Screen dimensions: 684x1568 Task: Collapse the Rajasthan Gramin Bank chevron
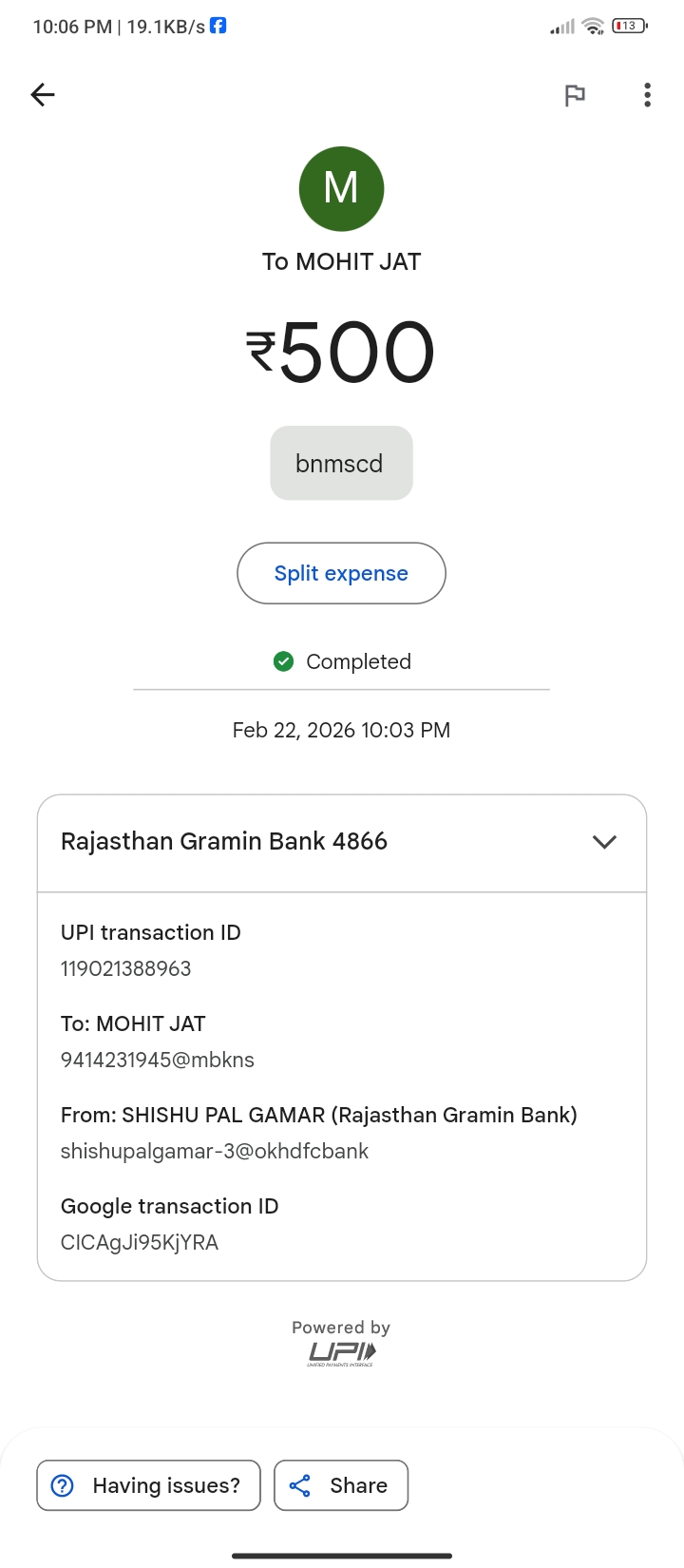click(x=604, y=842)
